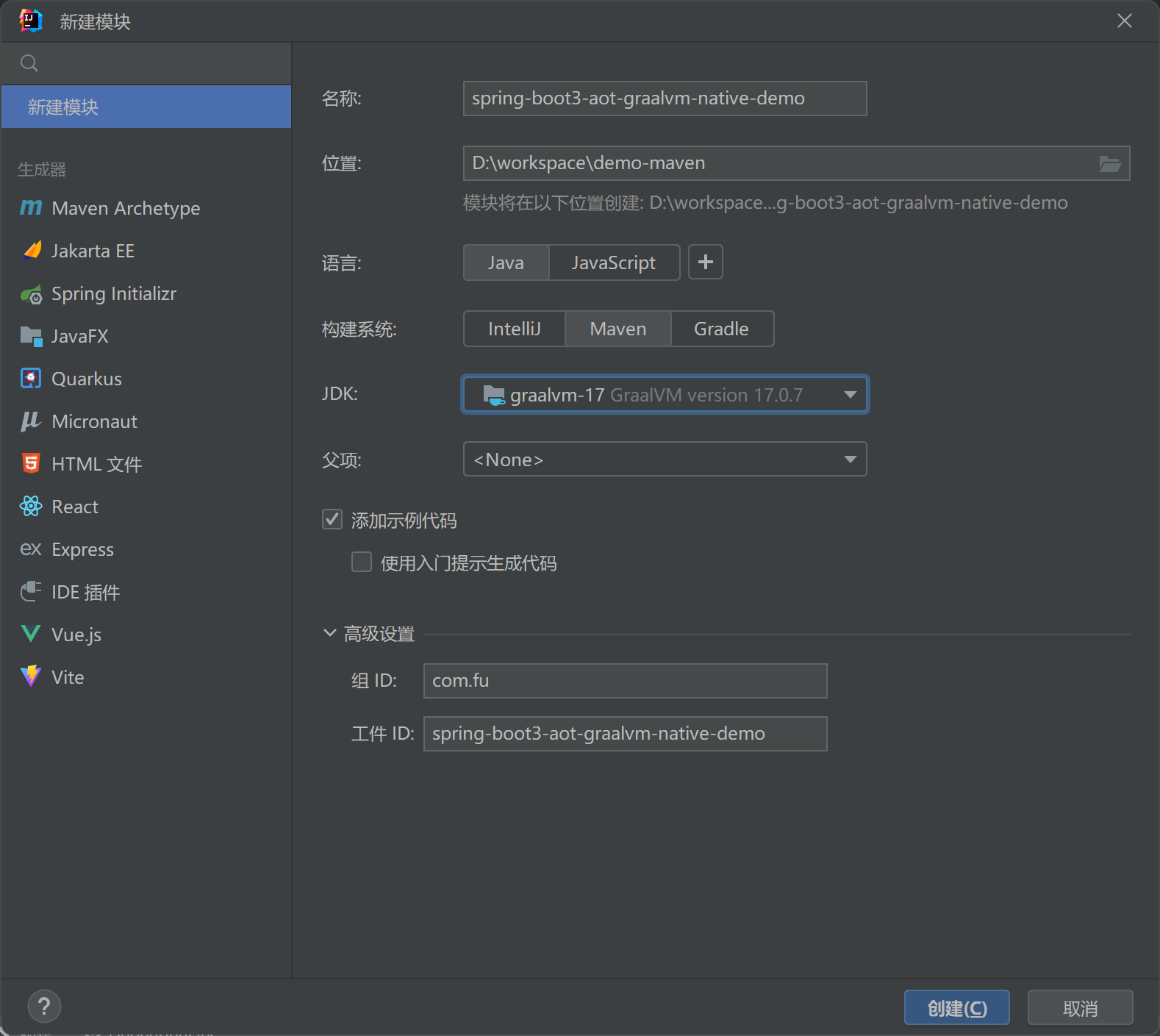Enable generate code with onboarding tips

pyautogui.click(x=362, y=562)
